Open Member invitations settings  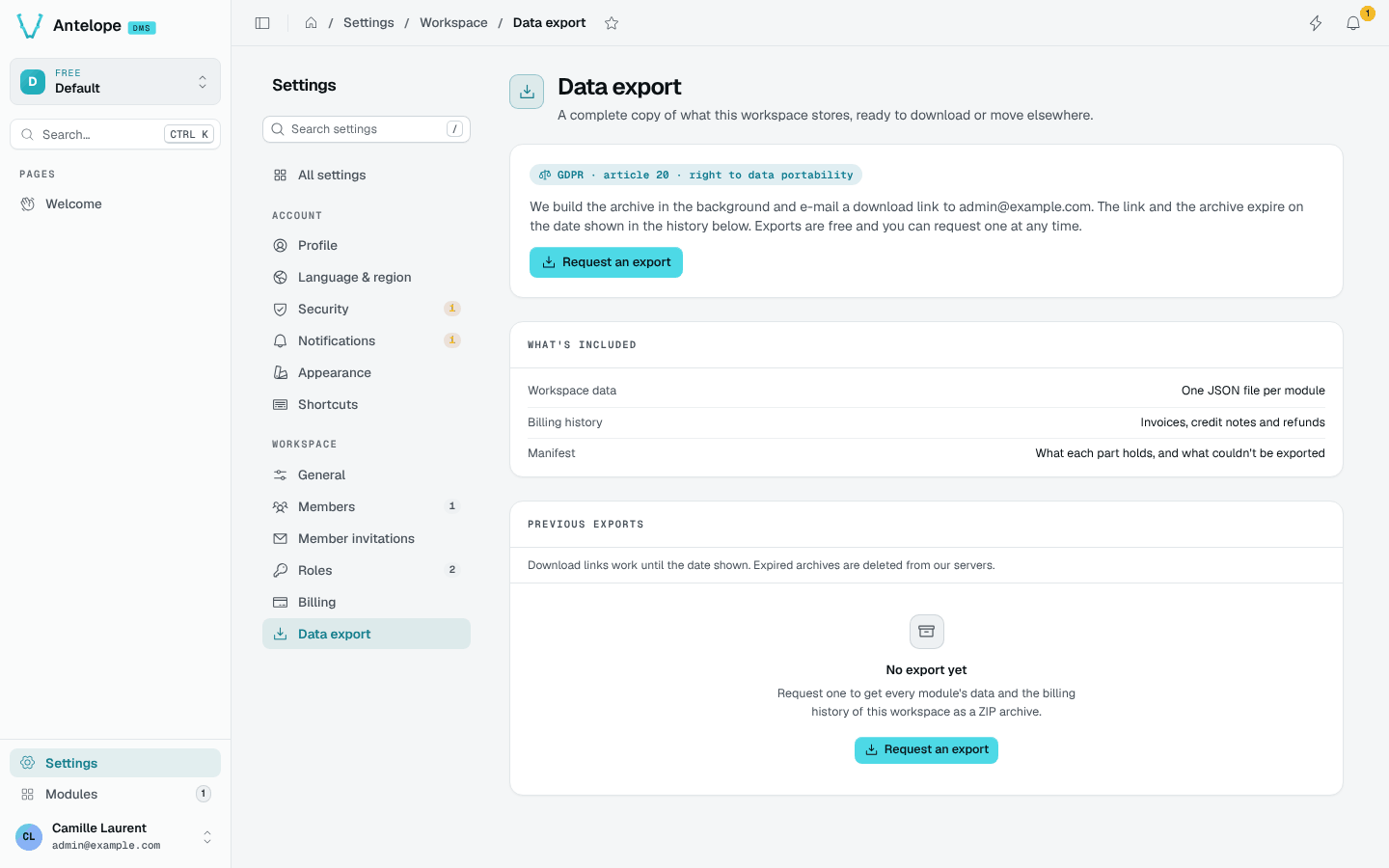[x=367, y=538]
